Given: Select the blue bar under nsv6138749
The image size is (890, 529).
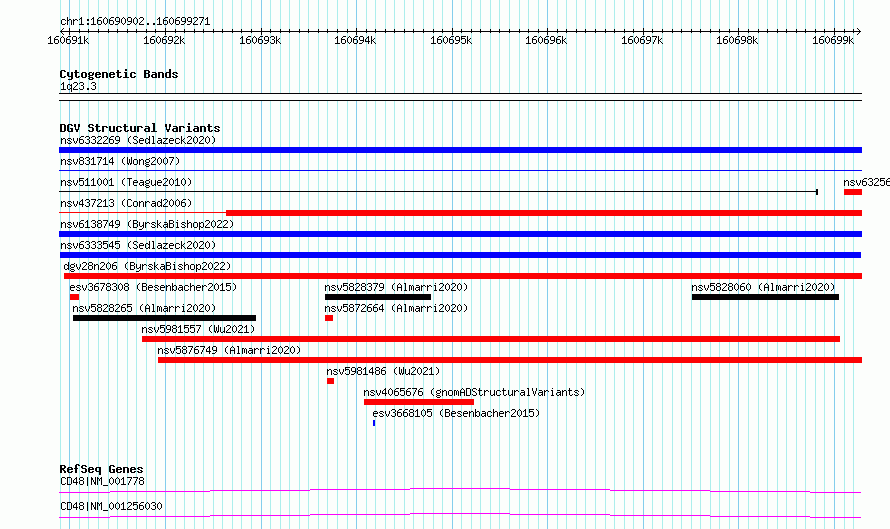Looking at the screenshot, I should coord(460,234).
